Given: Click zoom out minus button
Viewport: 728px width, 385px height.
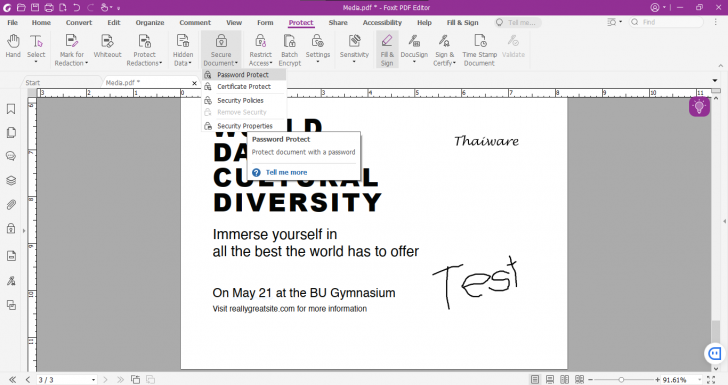Looking at the screenshot, I should (x=591, y=380).
